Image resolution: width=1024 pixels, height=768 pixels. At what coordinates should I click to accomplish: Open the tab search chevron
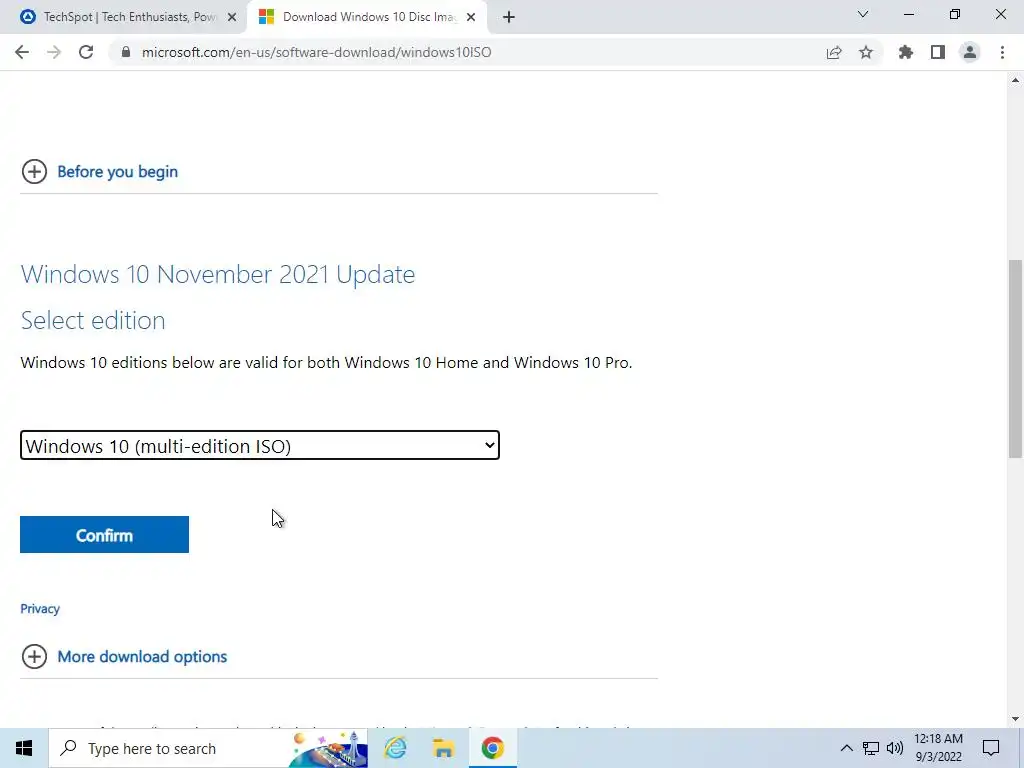tap(863, 14)
